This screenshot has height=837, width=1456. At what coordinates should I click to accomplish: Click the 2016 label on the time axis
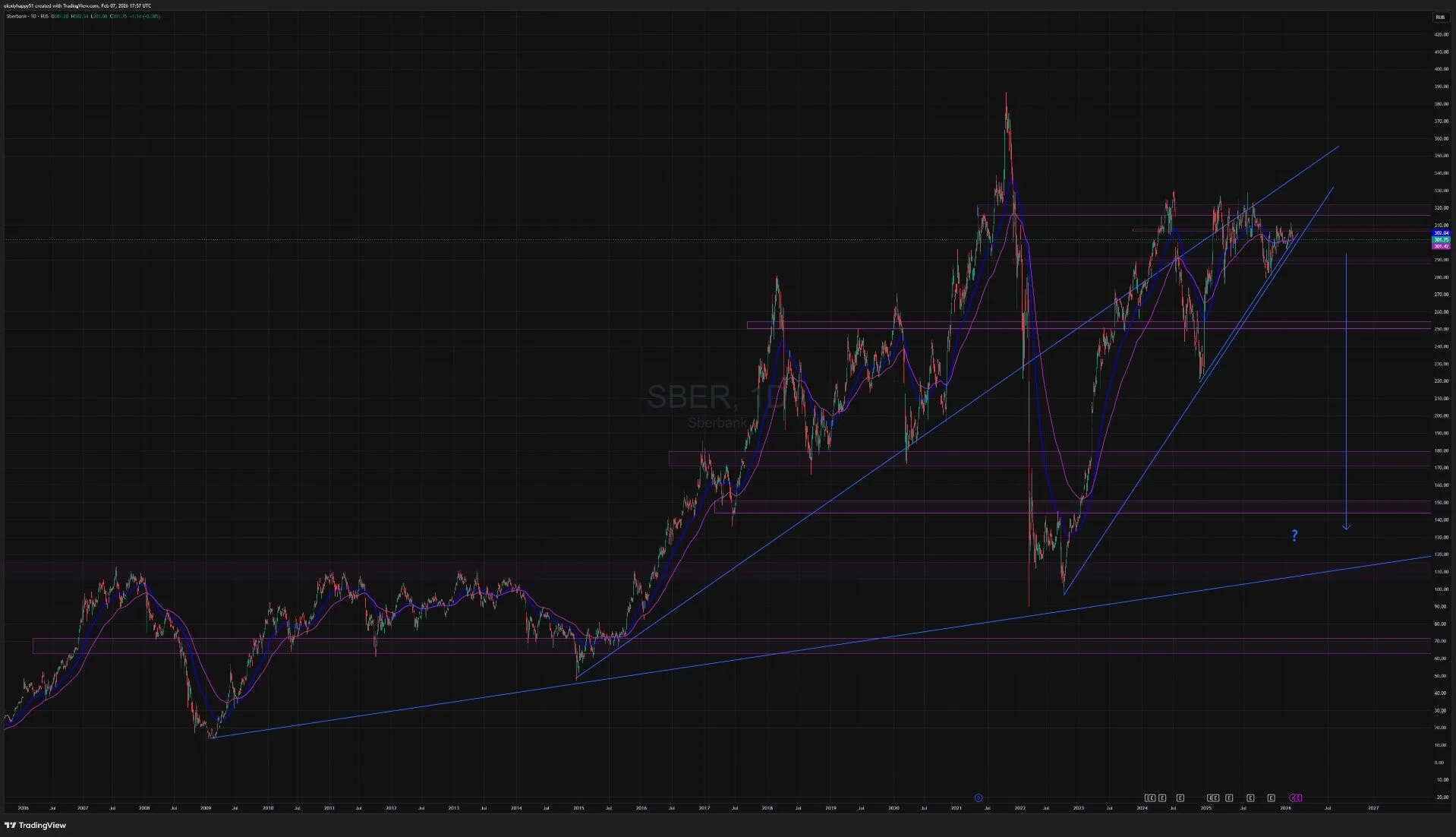coord(641,808)
